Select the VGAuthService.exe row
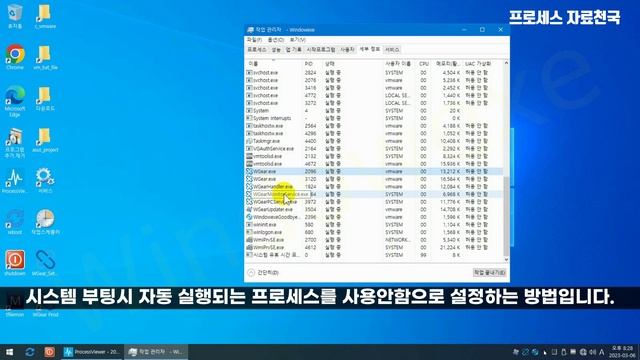 (374, 149)
